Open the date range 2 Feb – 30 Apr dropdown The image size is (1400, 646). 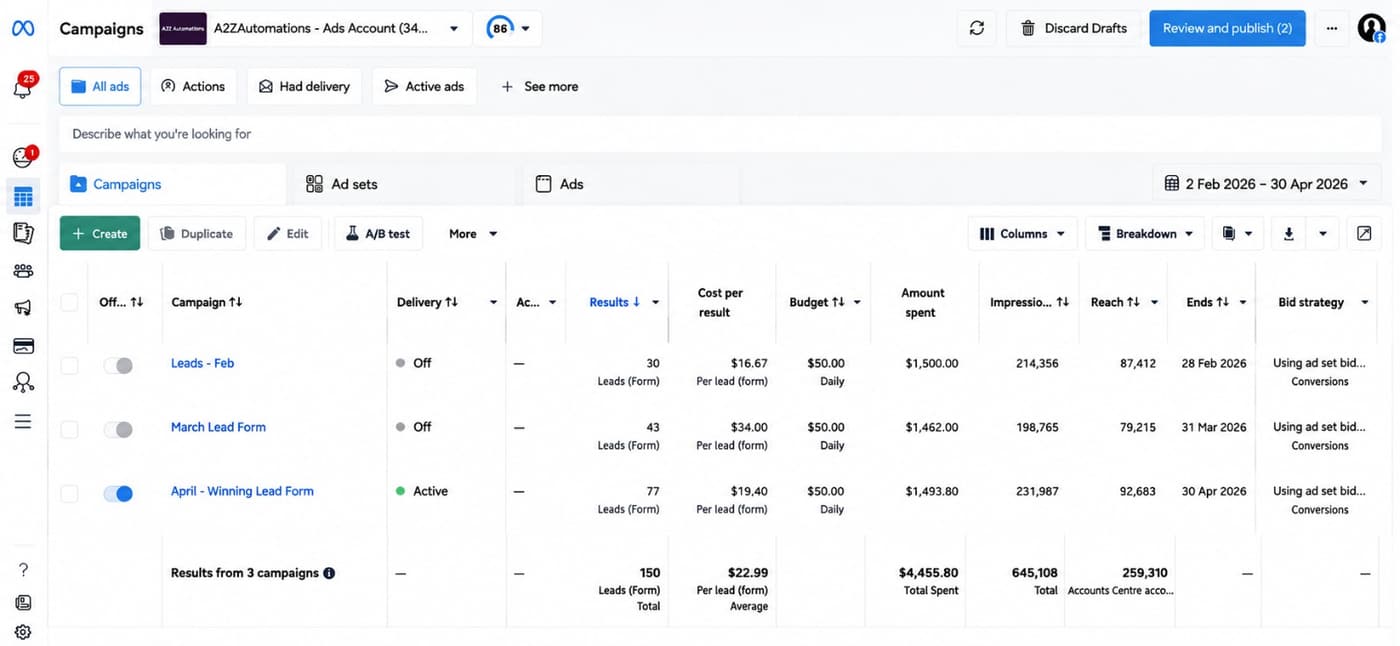[x=1267, y=184]
